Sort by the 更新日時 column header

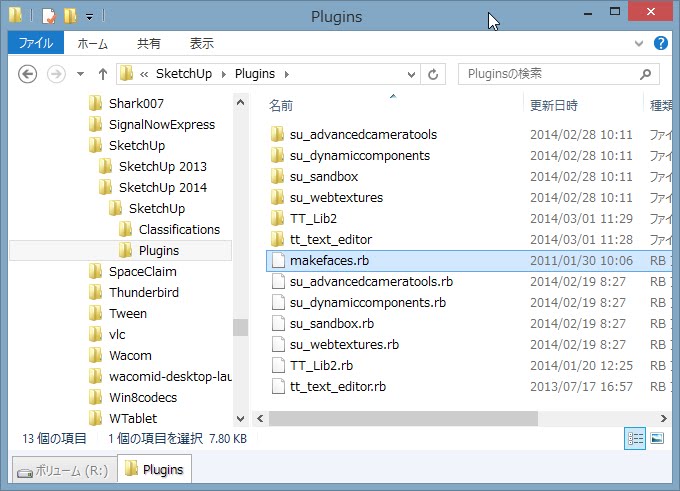554,105
